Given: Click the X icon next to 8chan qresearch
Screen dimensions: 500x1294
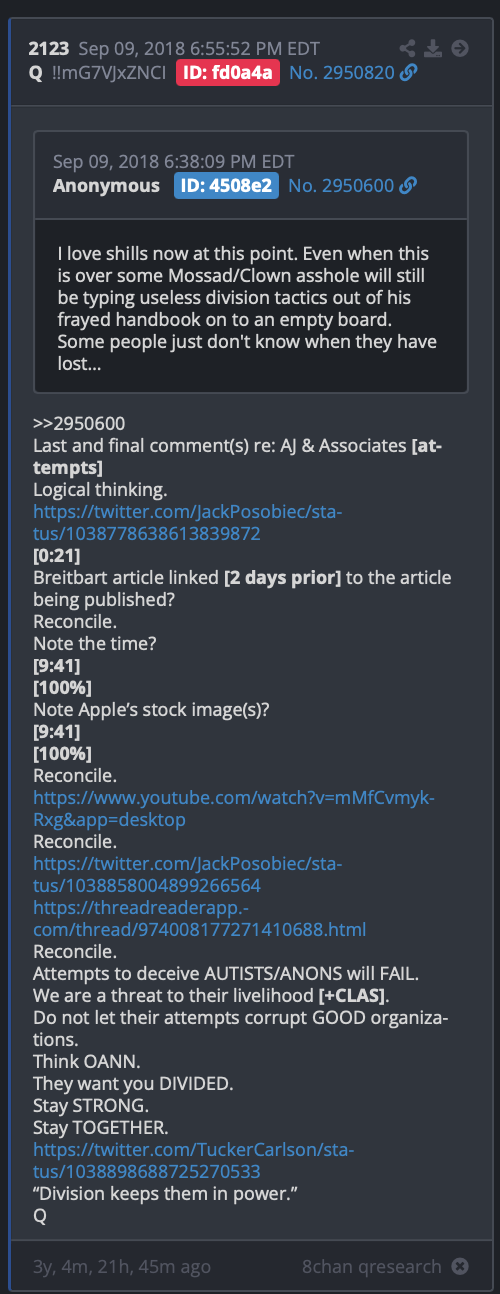Looking at the screenshot, I should (x=460, y=1266).
